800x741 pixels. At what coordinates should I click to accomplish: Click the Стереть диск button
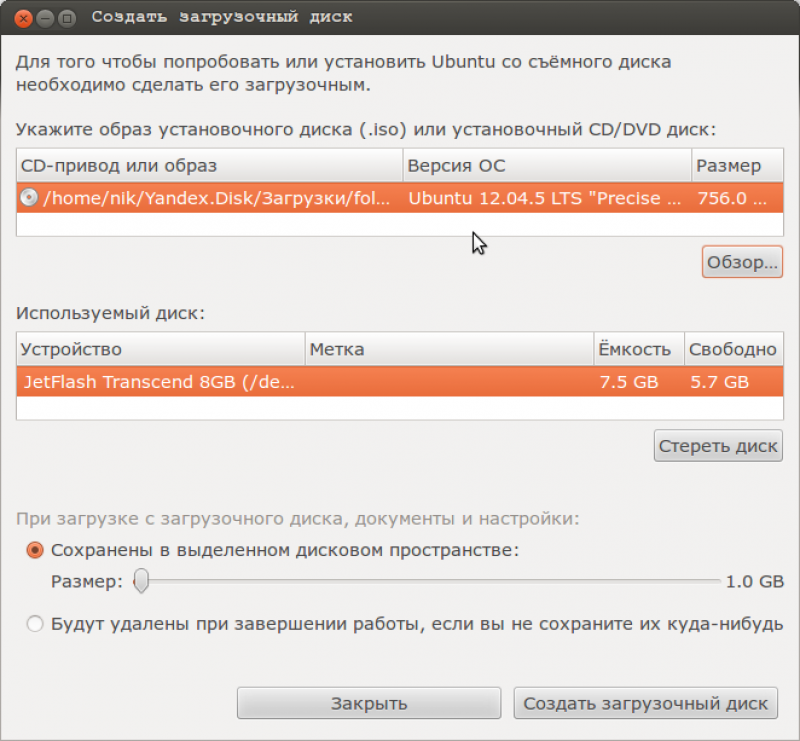(718, 446)
